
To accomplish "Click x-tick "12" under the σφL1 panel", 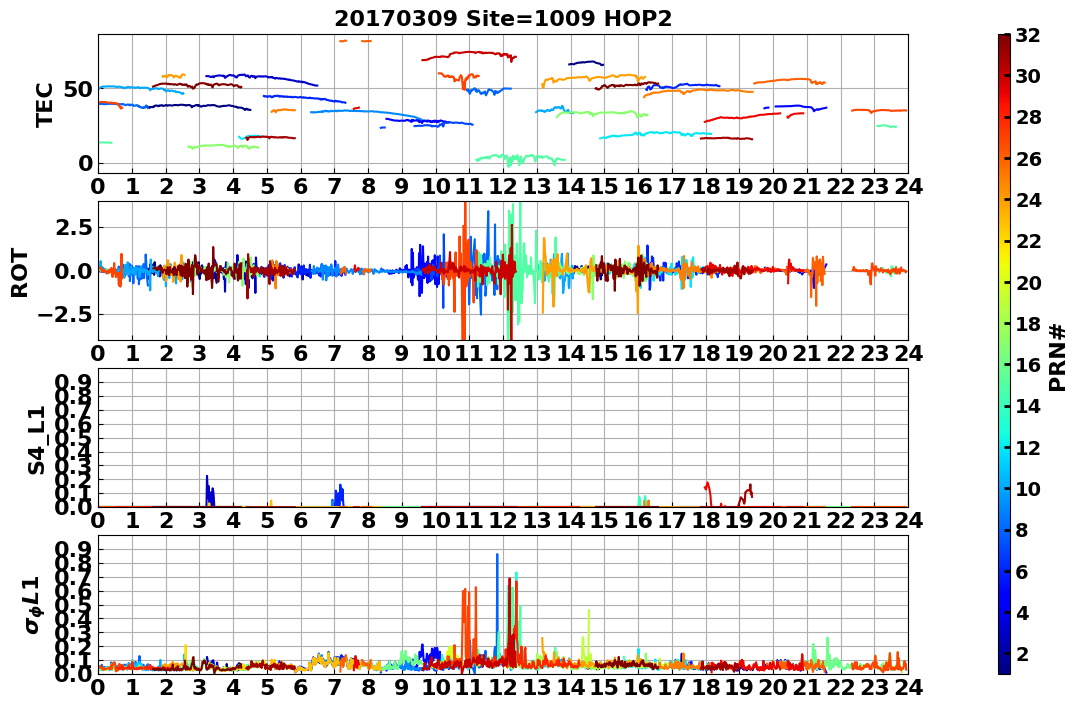I will [x=503, y=687].
